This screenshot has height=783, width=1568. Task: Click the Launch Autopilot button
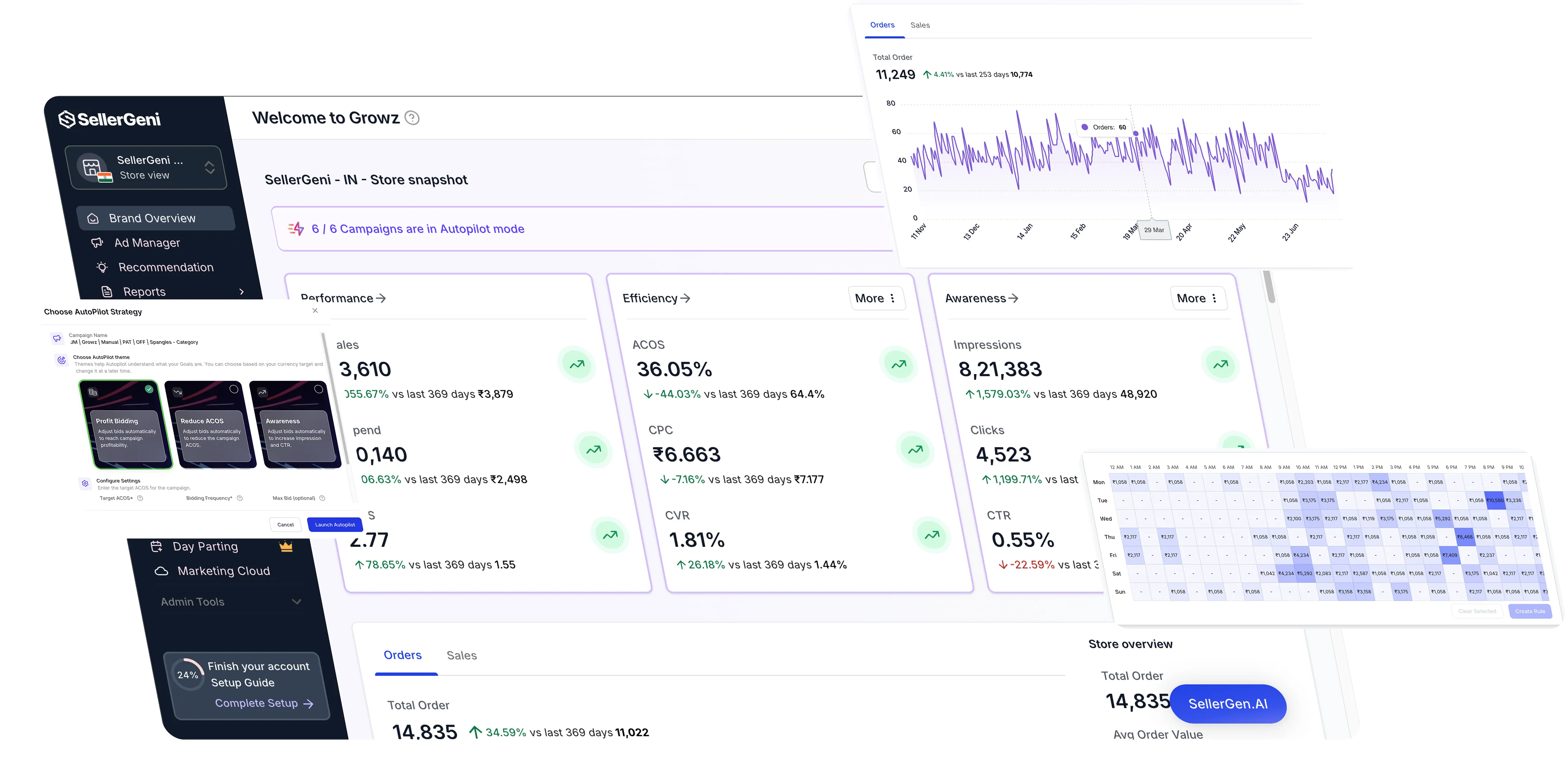click(x=335, y=524)
